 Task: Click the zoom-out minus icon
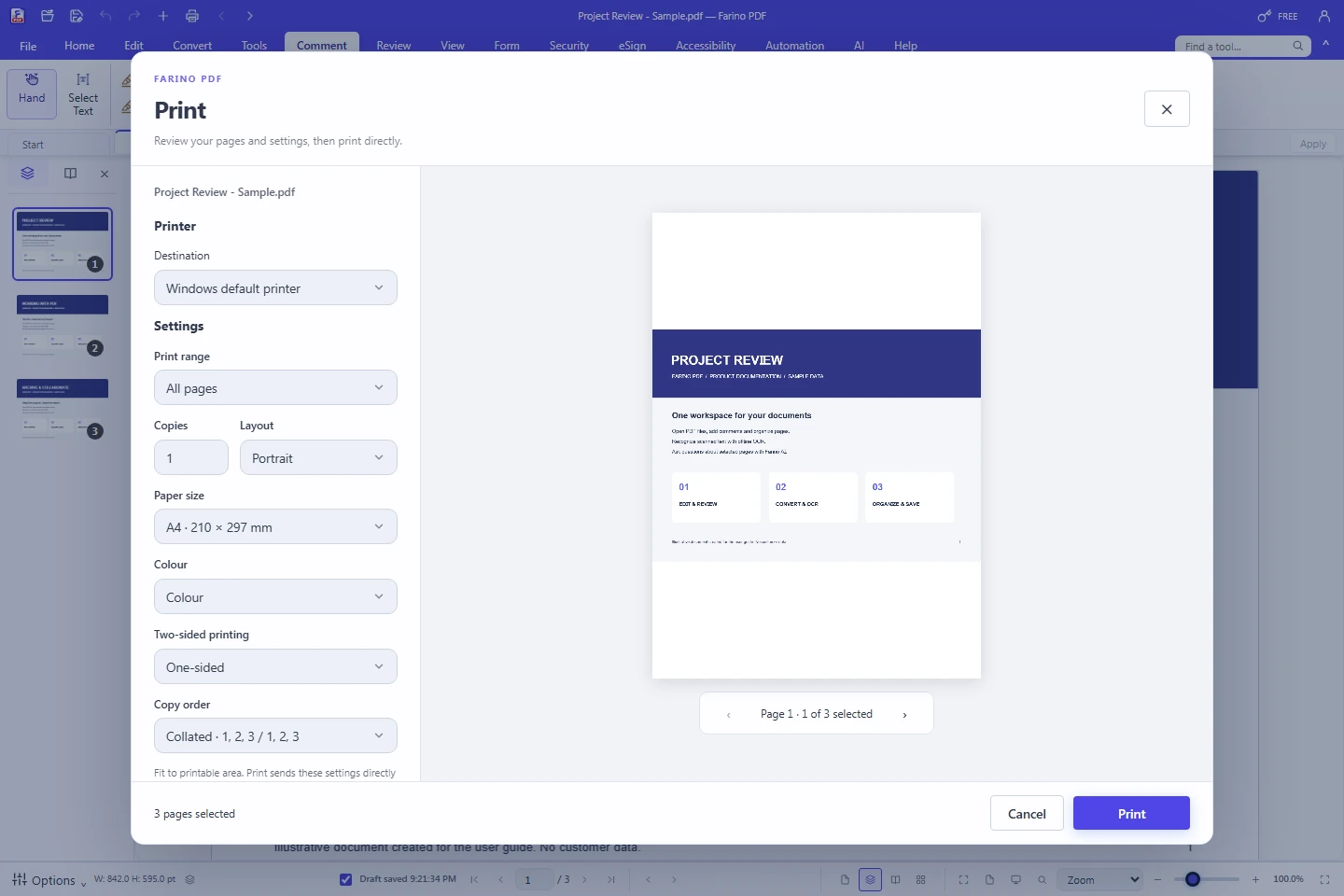tap(1157, 879)
